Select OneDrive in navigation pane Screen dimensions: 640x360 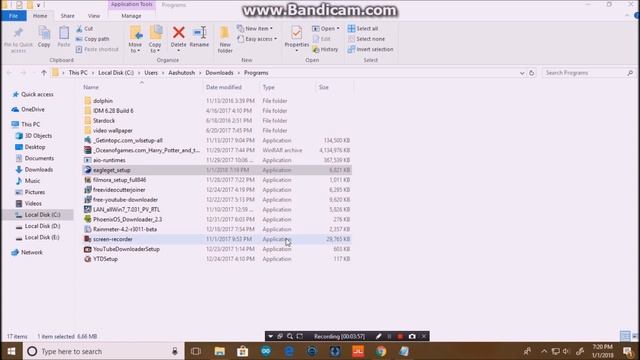28,109
